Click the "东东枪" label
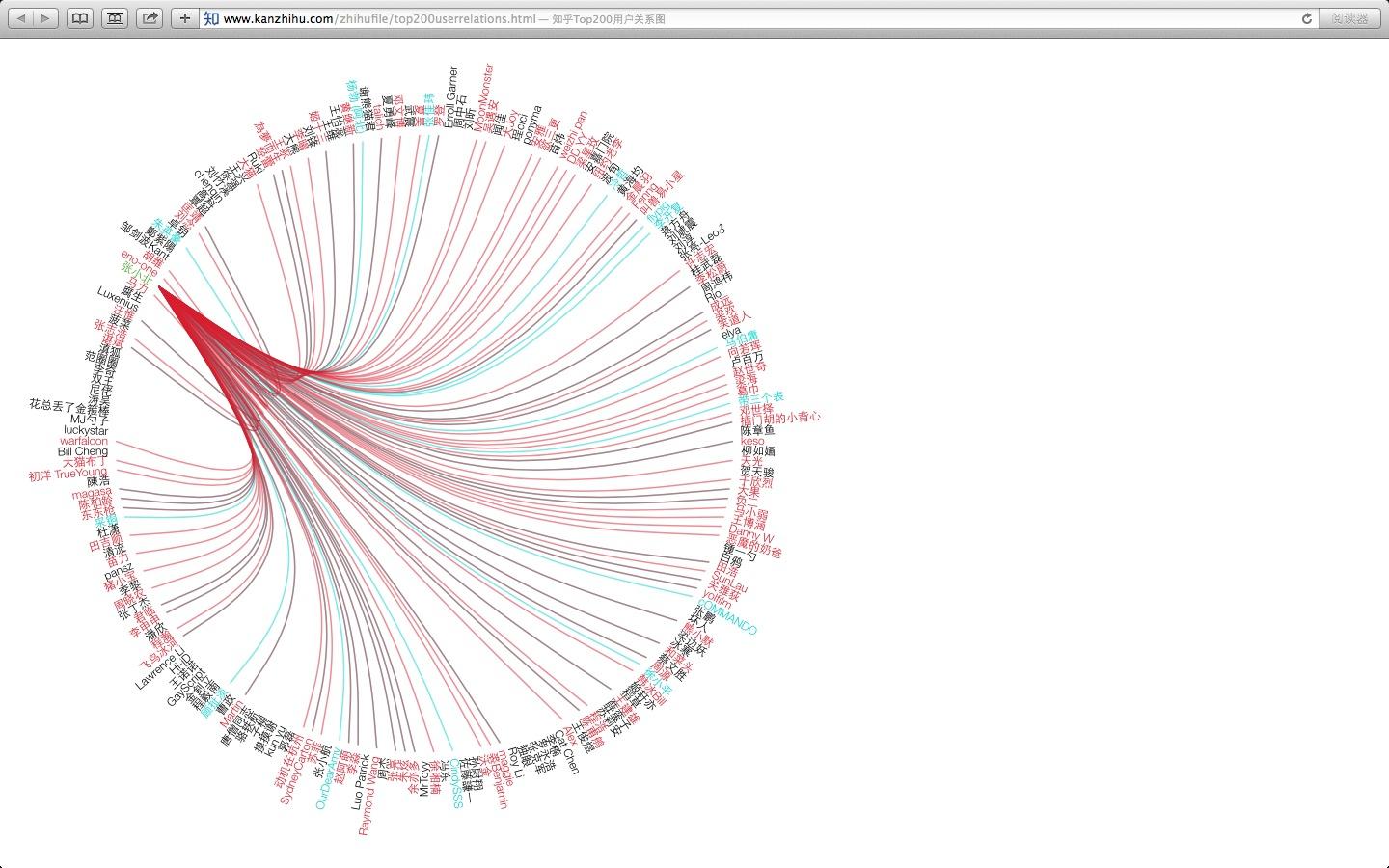1389x868 pixels. tap(98, 514)
